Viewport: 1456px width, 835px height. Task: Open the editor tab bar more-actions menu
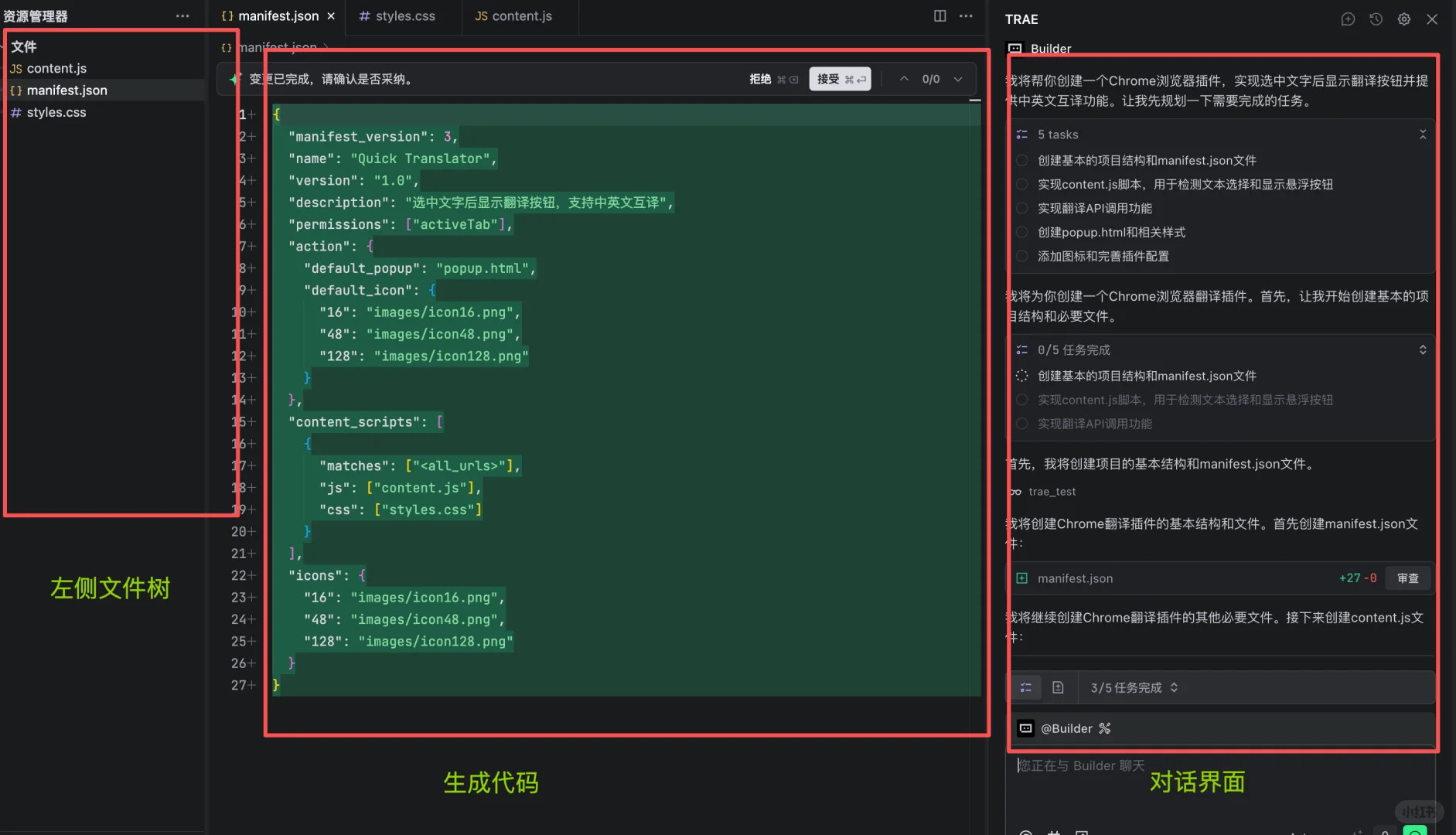966,15
